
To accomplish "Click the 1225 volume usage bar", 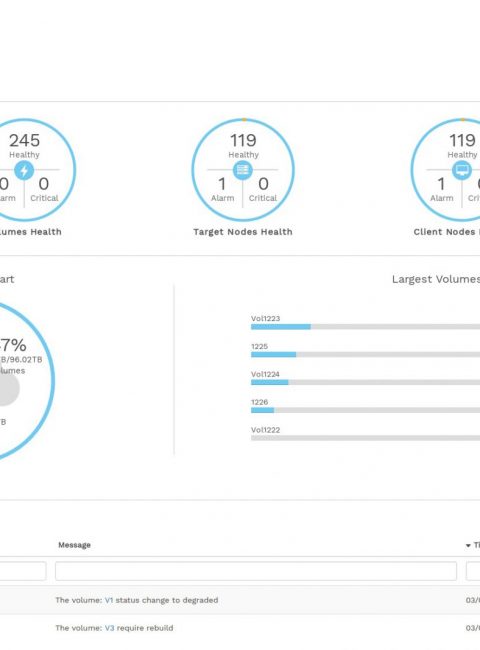I will (365, 354).
